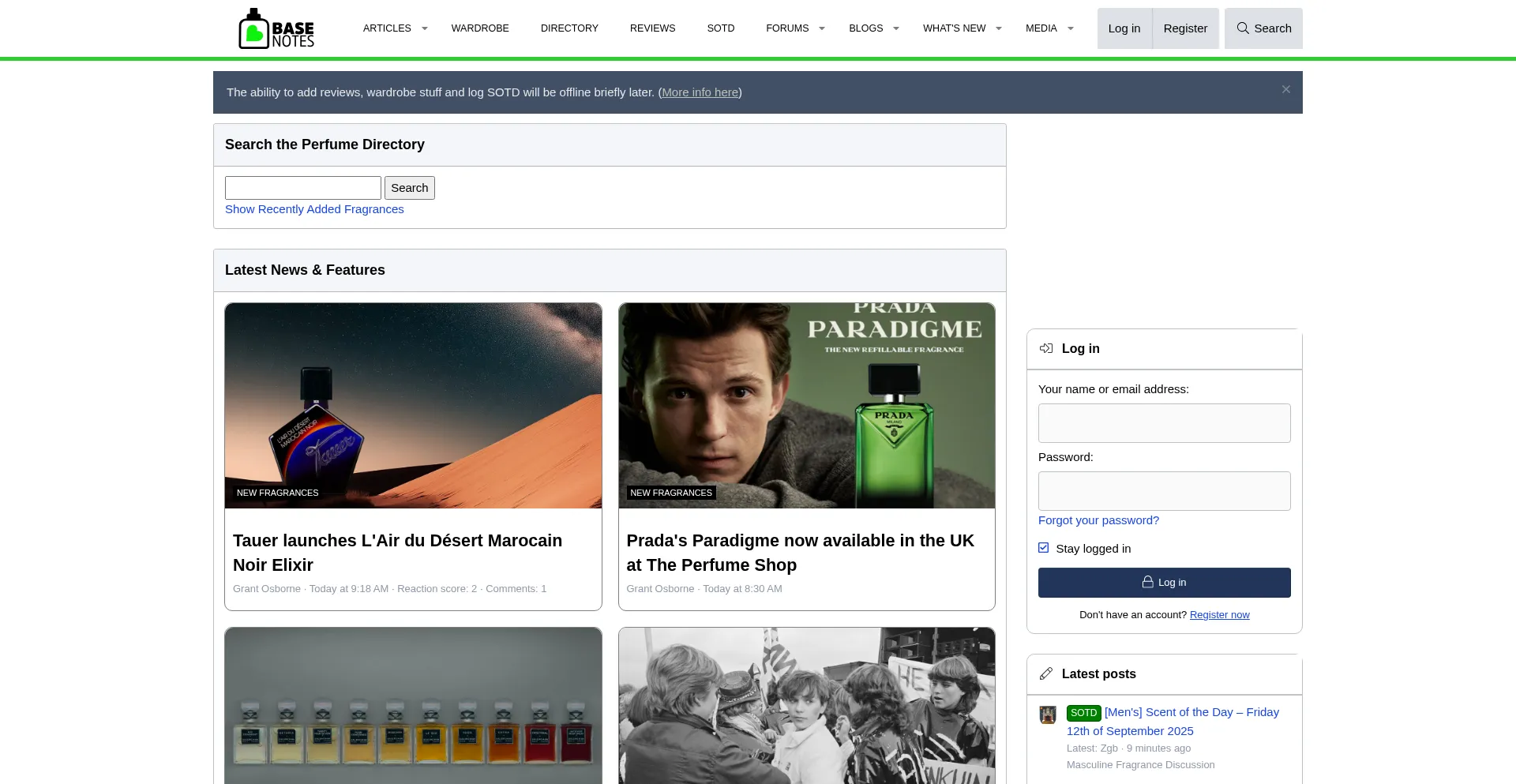
Task: Open the black-and-white crowd photo
Action: click(x=807, y=706)
